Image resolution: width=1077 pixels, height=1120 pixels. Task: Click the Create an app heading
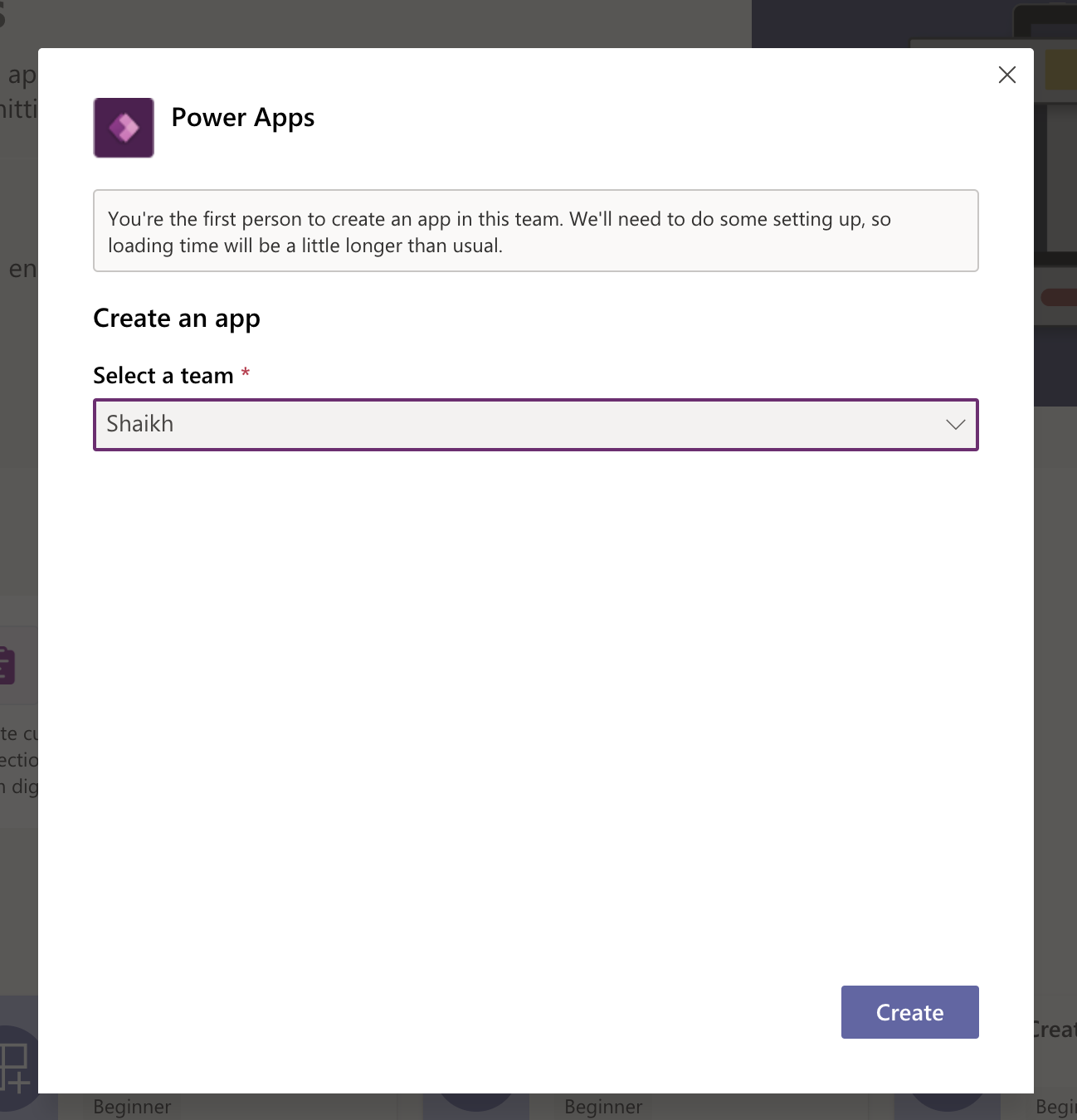pos(177,319)
